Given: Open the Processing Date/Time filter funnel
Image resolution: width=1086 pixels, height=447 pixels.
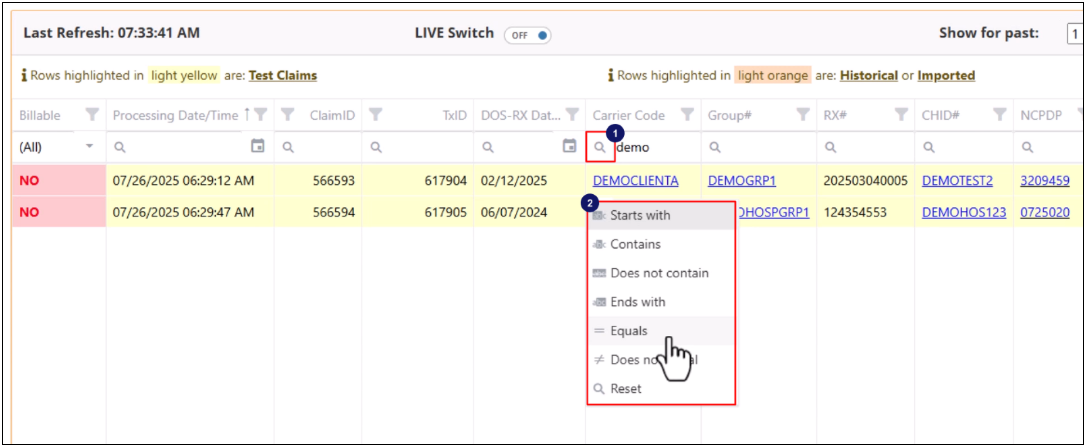Looking at the screenshot, I should coord(260,115).
